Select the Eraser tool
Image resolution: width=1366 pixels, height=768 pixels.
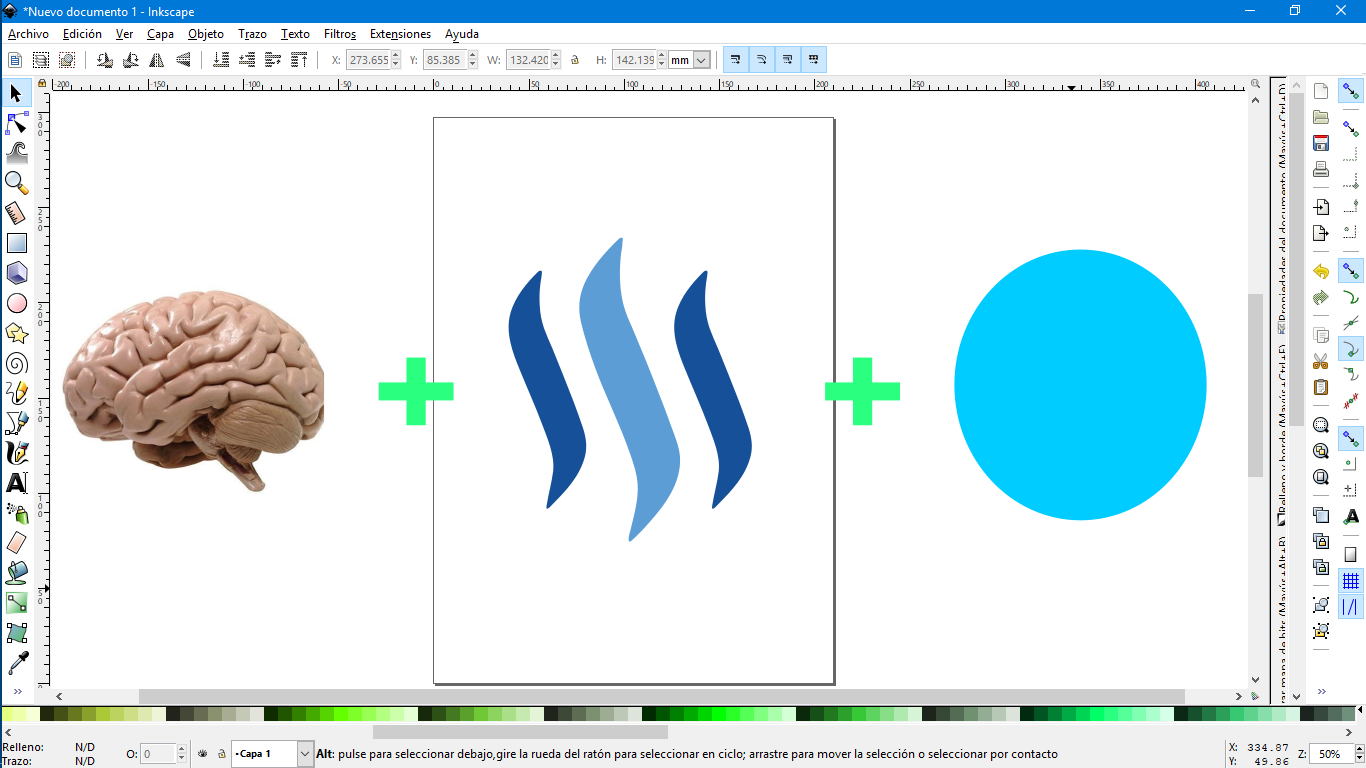click(x=17, y=543)
